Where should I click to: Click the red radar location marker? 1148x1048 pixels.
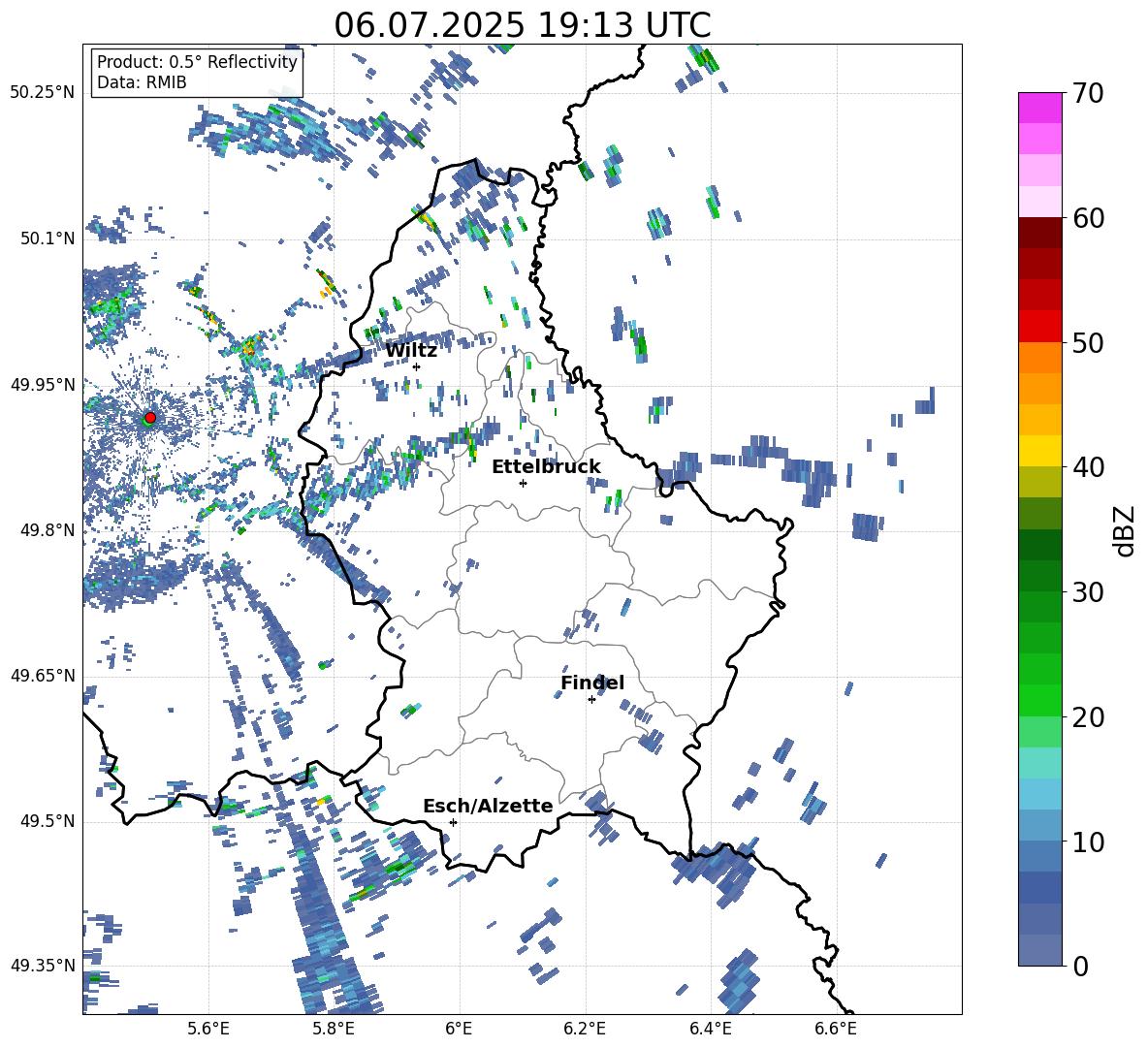(x=150, y=417)
